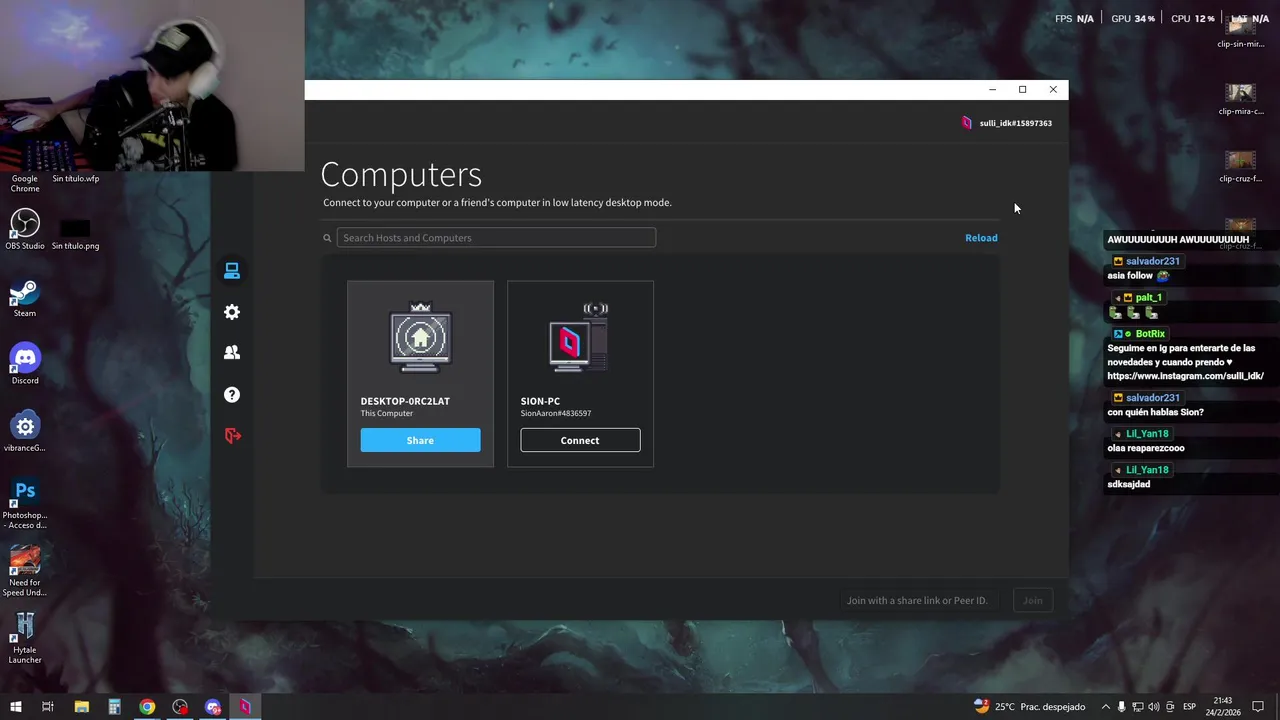The width and height of the screenshot is (1280, 720).
Task: Open the Friends icon in Parsec sidebar
Action: [232, 353]
